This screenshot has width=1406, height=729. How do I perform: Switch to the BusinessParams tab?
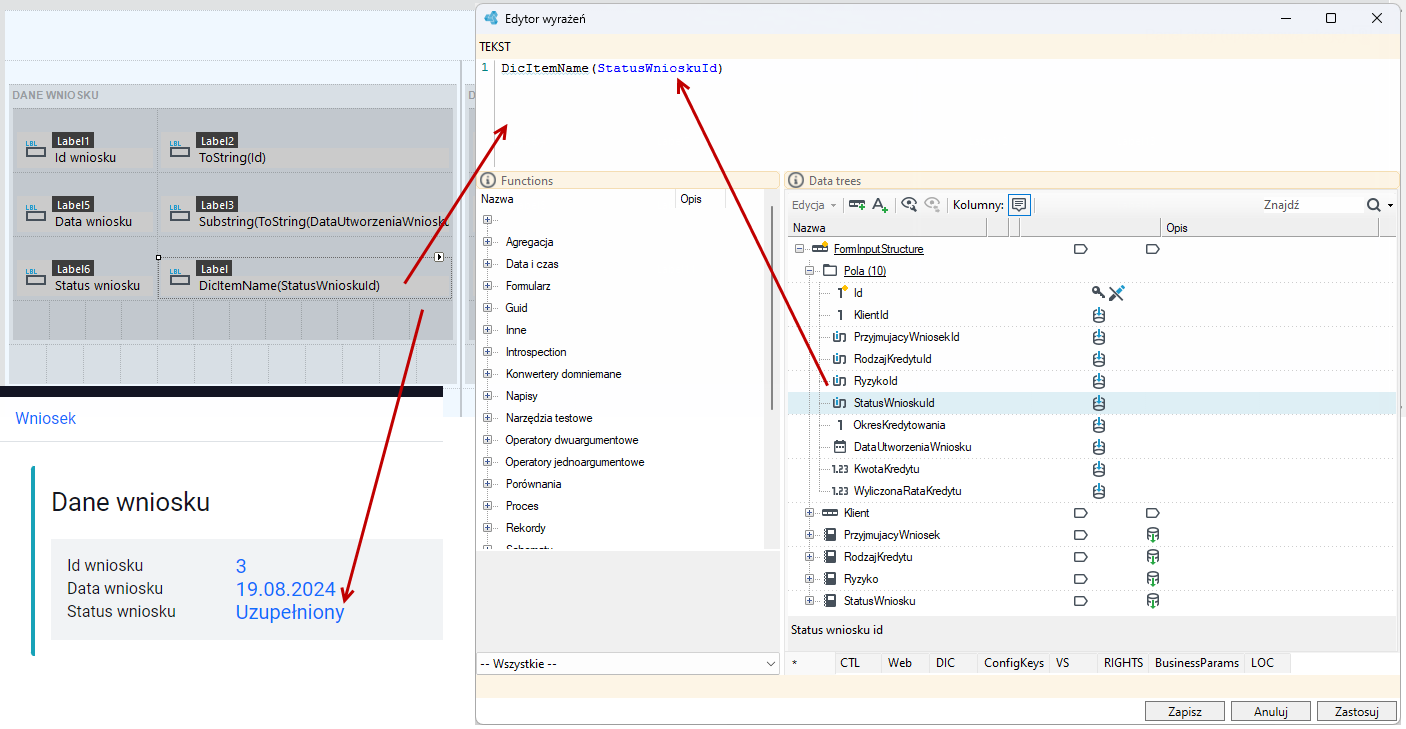pyautogui.click(x=1197, y=663)
